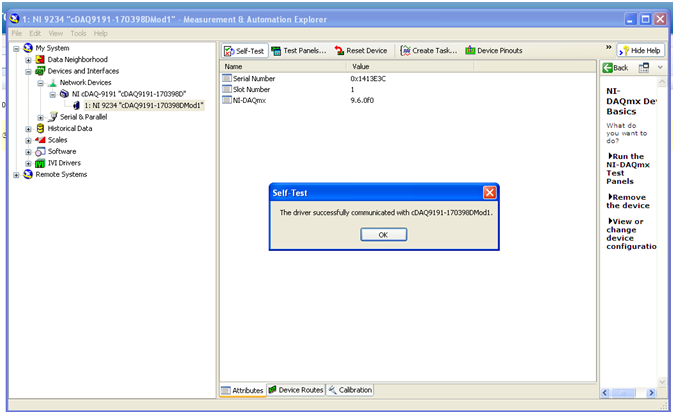Open the Edit menu

coord(35,34)
